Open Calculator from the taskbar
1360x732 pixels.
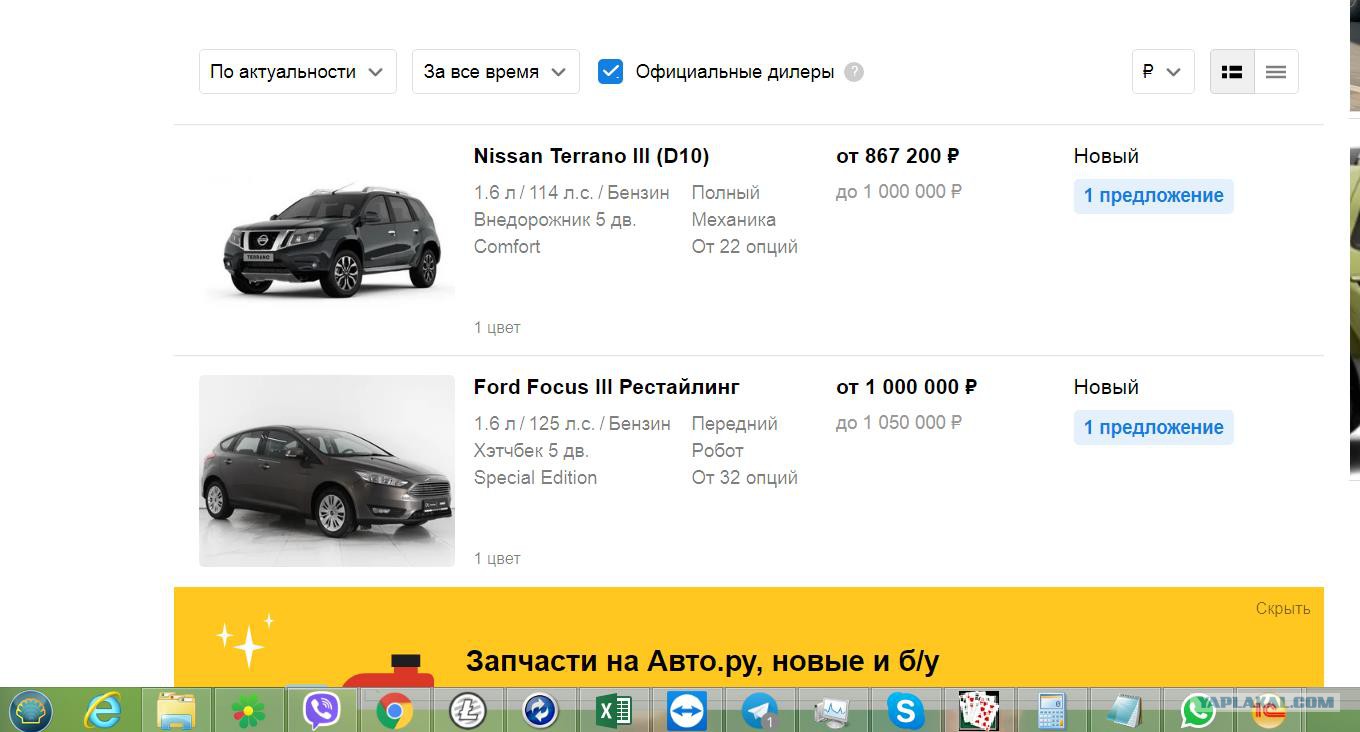point(1051,711)
